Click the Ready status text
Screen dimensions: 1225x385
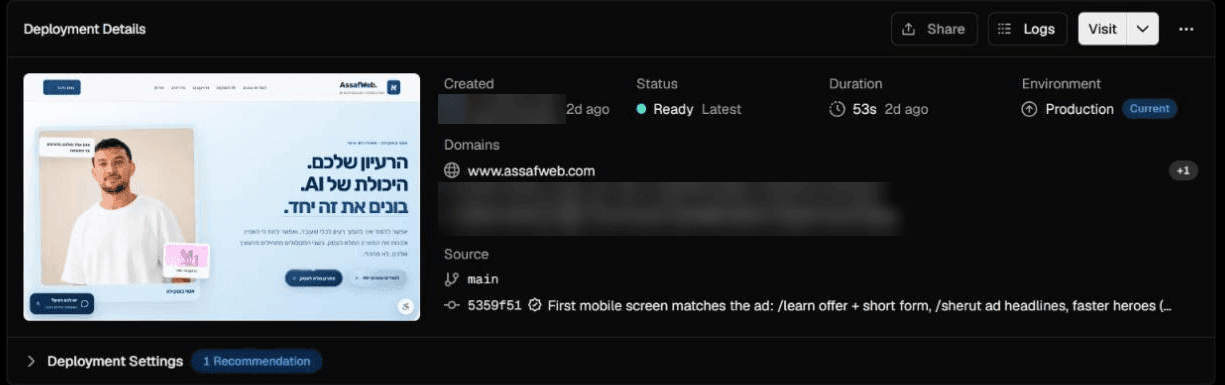pyautogui.click(x=673, y=109)
